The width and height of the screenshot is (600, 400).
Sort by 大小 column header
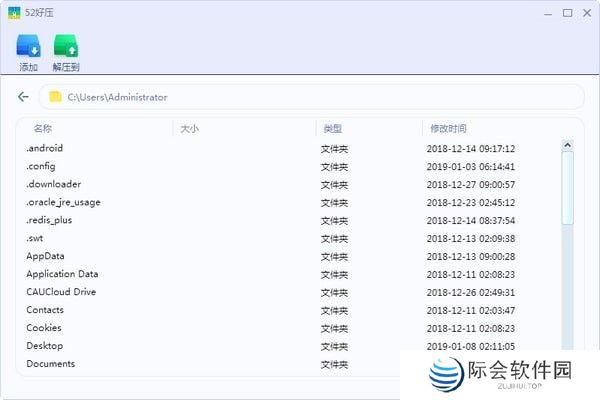point(190,129)
